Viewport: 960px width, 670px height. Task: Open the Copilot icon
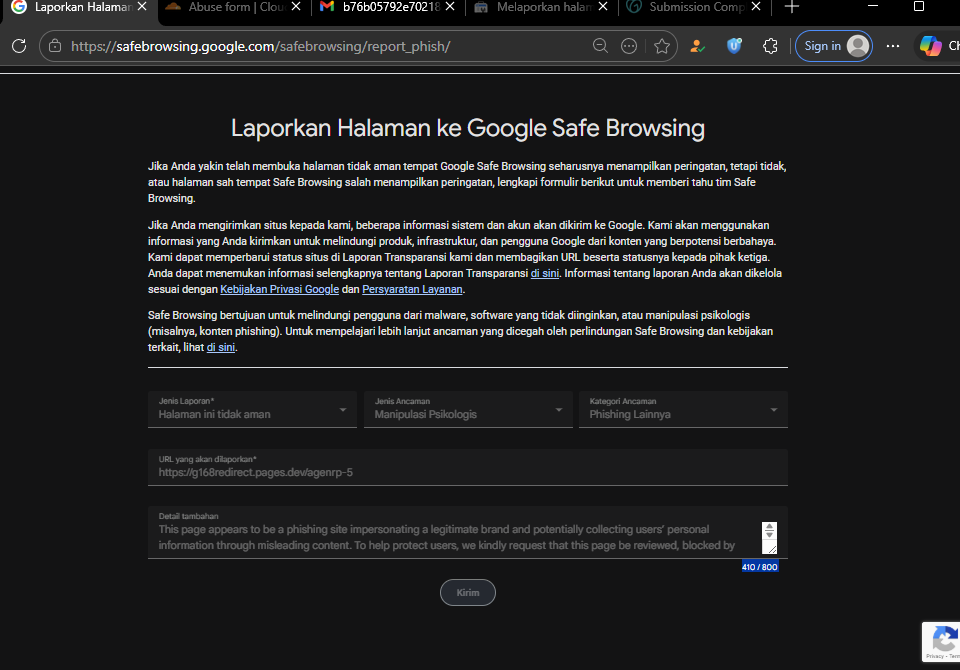931,46
